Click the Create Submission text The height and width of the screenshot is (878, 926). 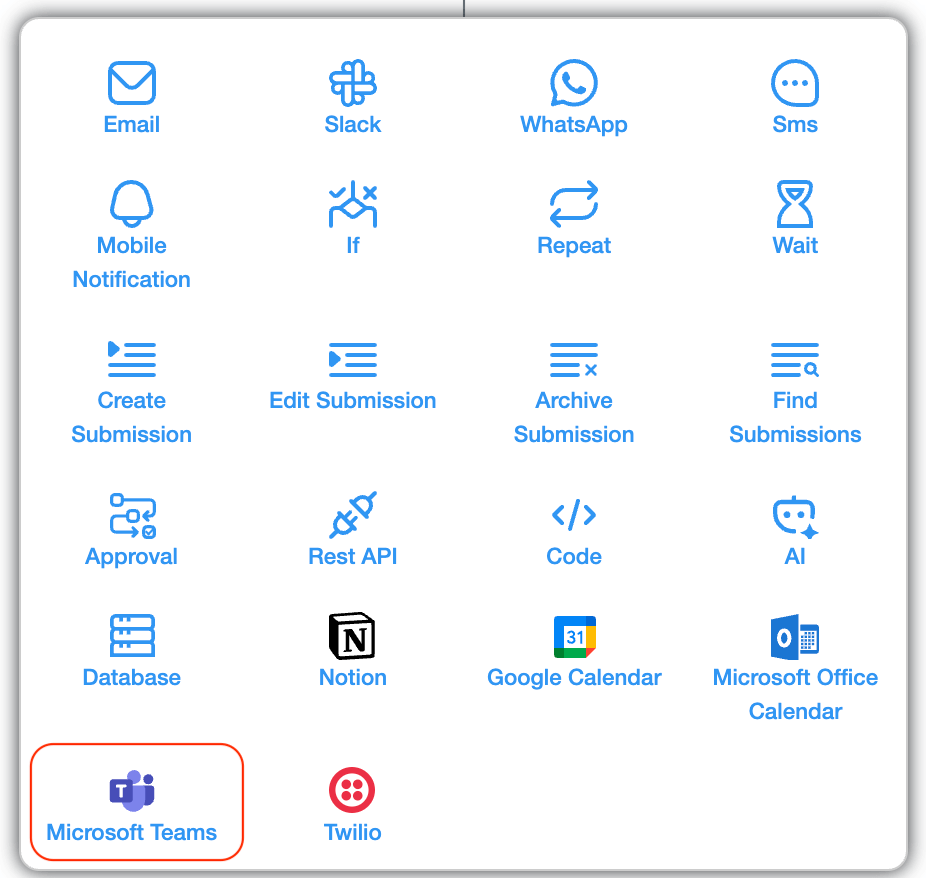(x=132, y=417)
